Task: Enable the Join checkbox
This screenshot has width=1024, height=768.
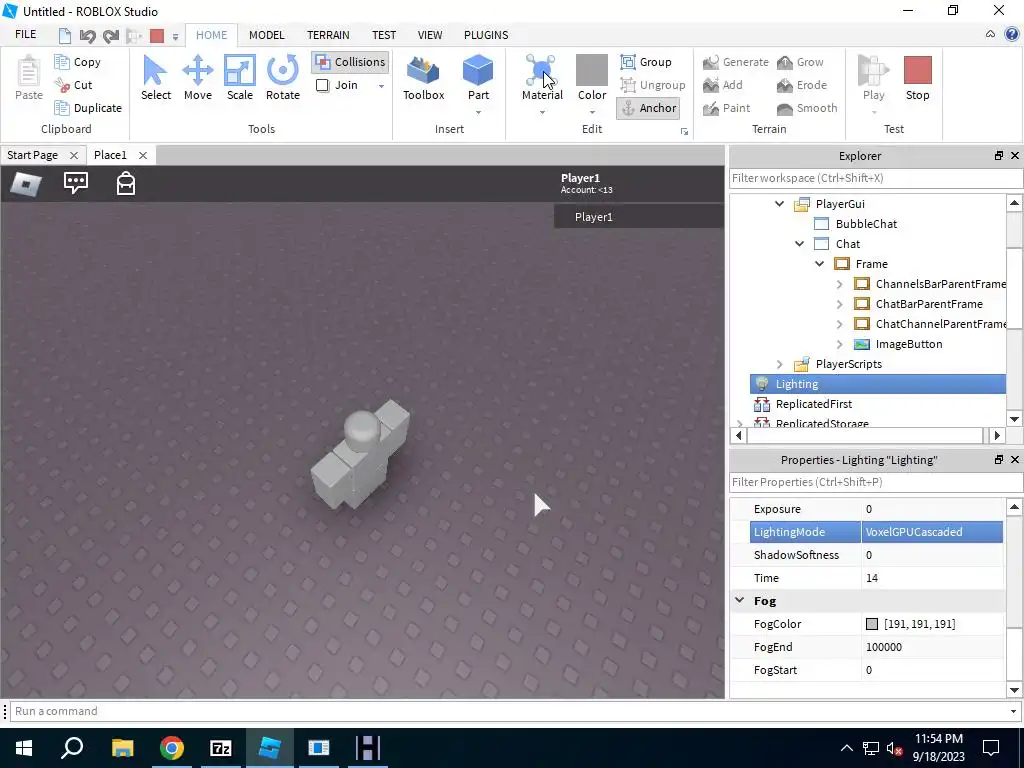Action: 322,85
